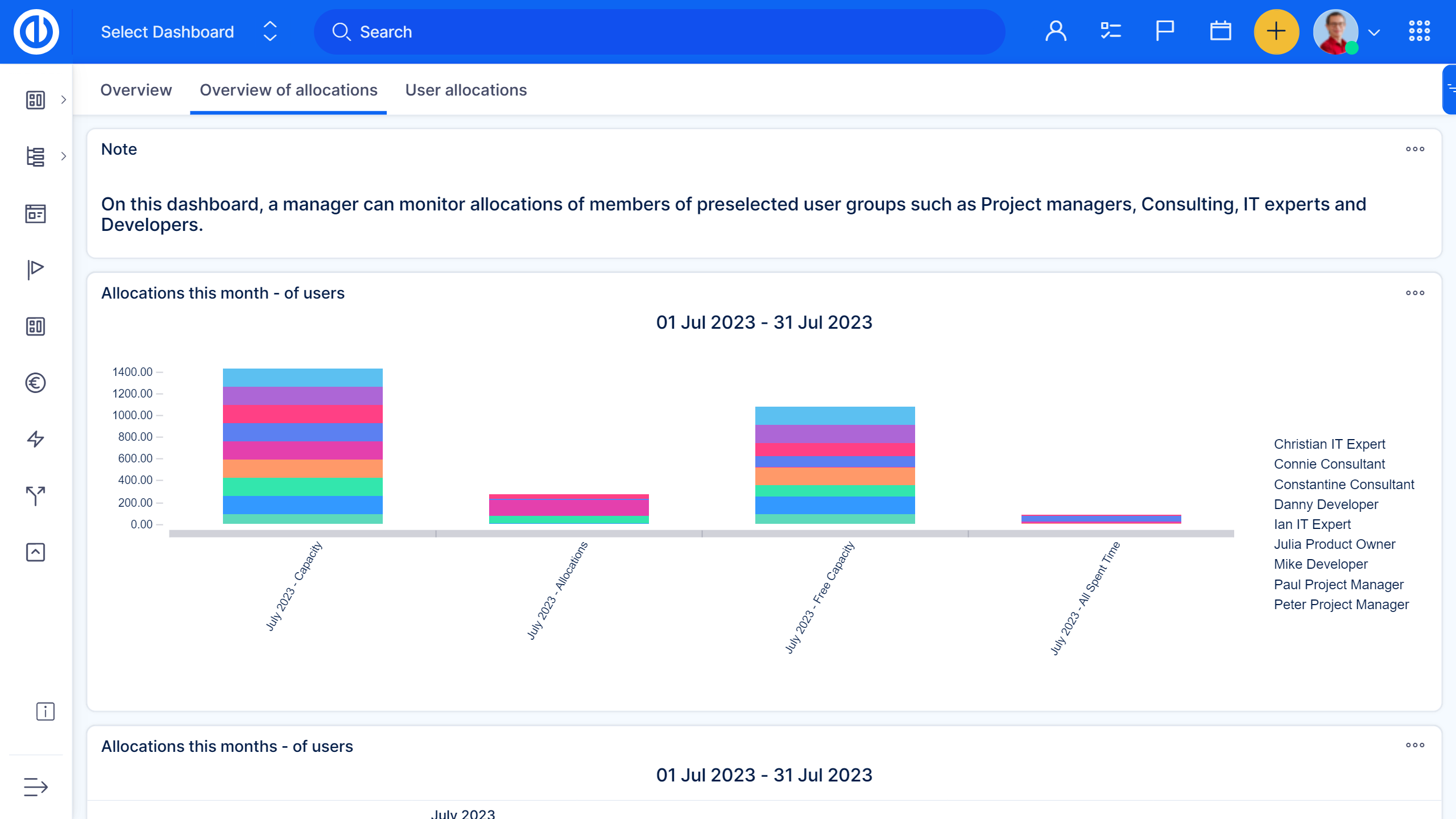Image resolution: width=1456 pixels, height=819 pixels.
Task: Click the lightning bolt sidebar icon
Action: coord(35,439)
